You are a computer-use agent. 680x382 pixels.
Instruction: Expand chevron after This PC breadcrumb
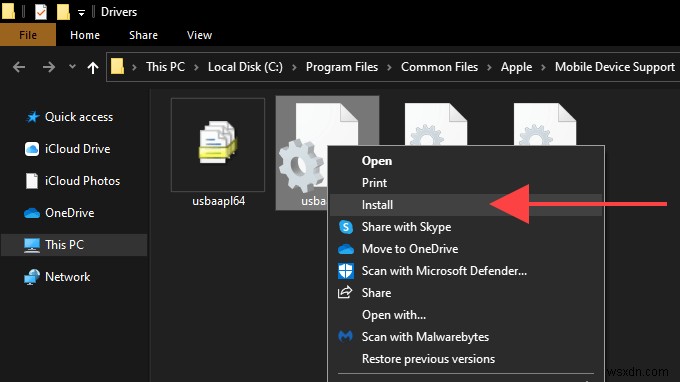click(x=196, y=67)
